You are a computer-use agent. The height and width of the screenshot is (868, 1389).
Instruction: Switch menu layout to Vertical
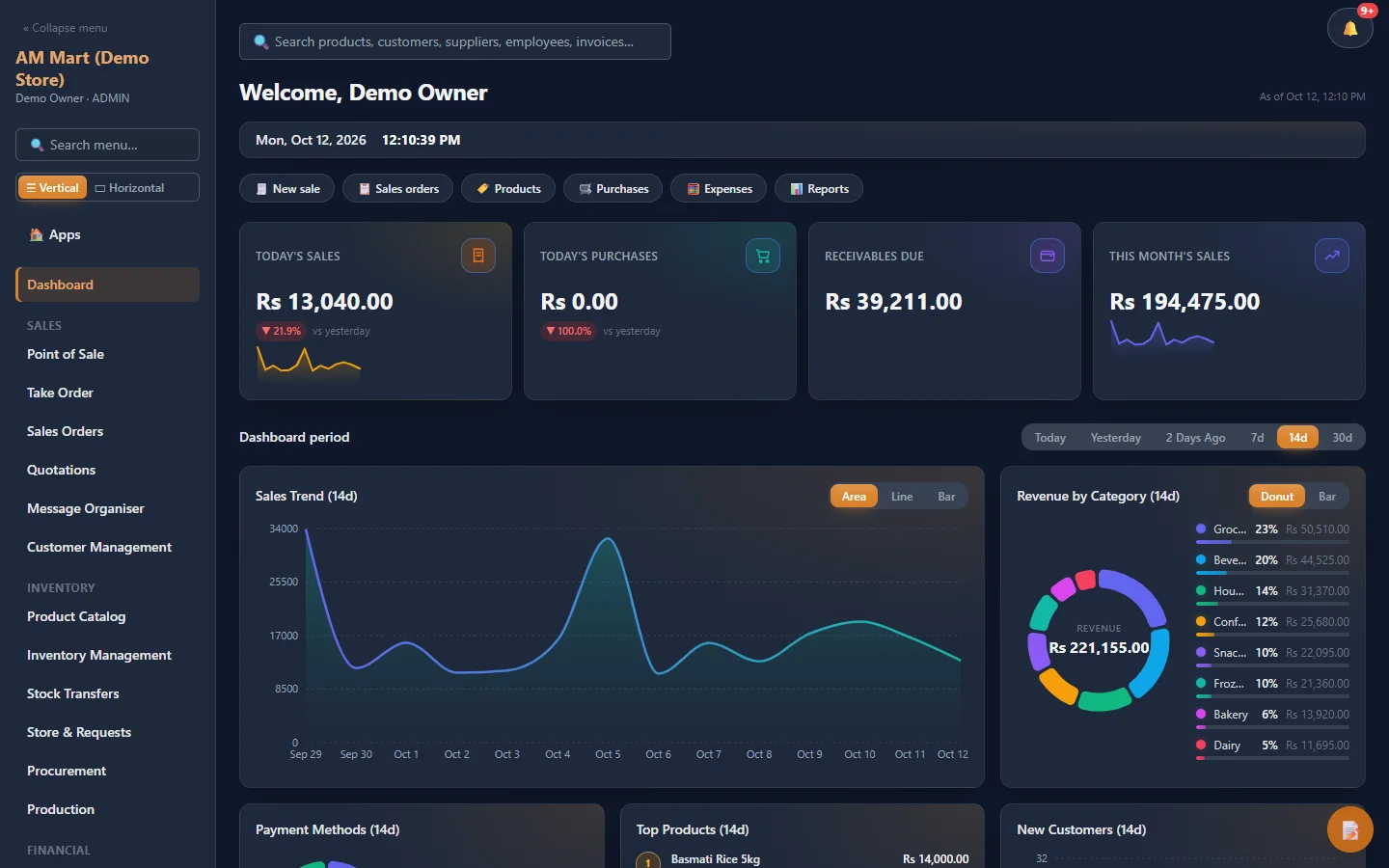pos(52,187)
